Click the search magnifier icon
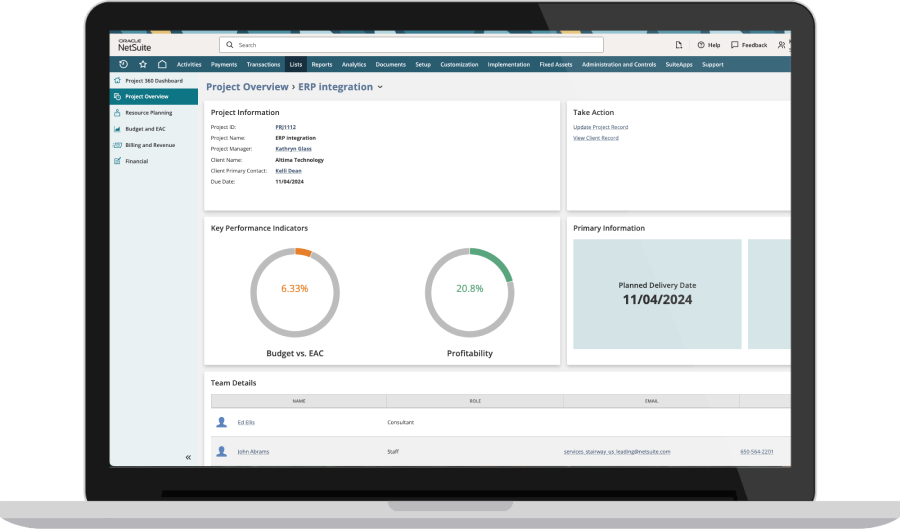The width and height of the screenshot is (900, 529). (x=230, y=45)
